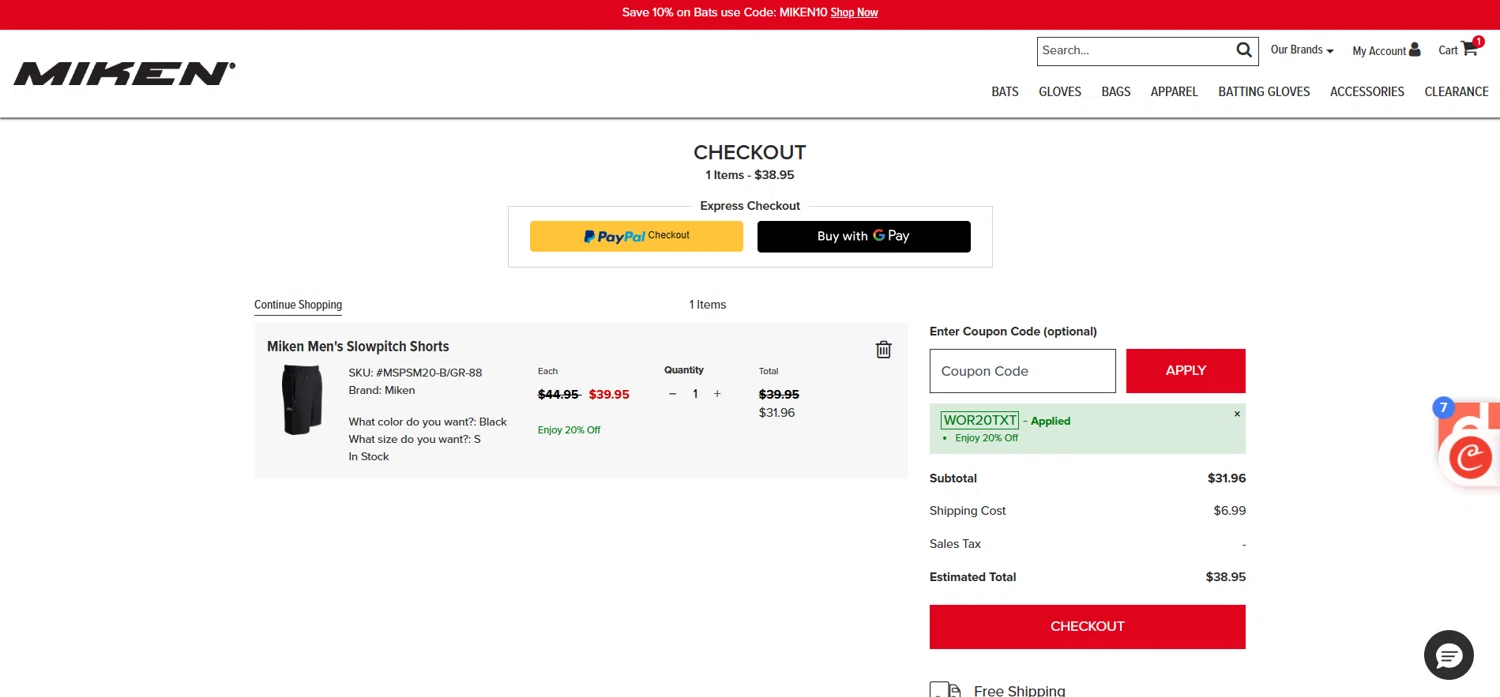Click the SKU #MSPSM20-B/GR-88 text
The height and width of the screenshot is (697, 1500).
coord(415,373)
